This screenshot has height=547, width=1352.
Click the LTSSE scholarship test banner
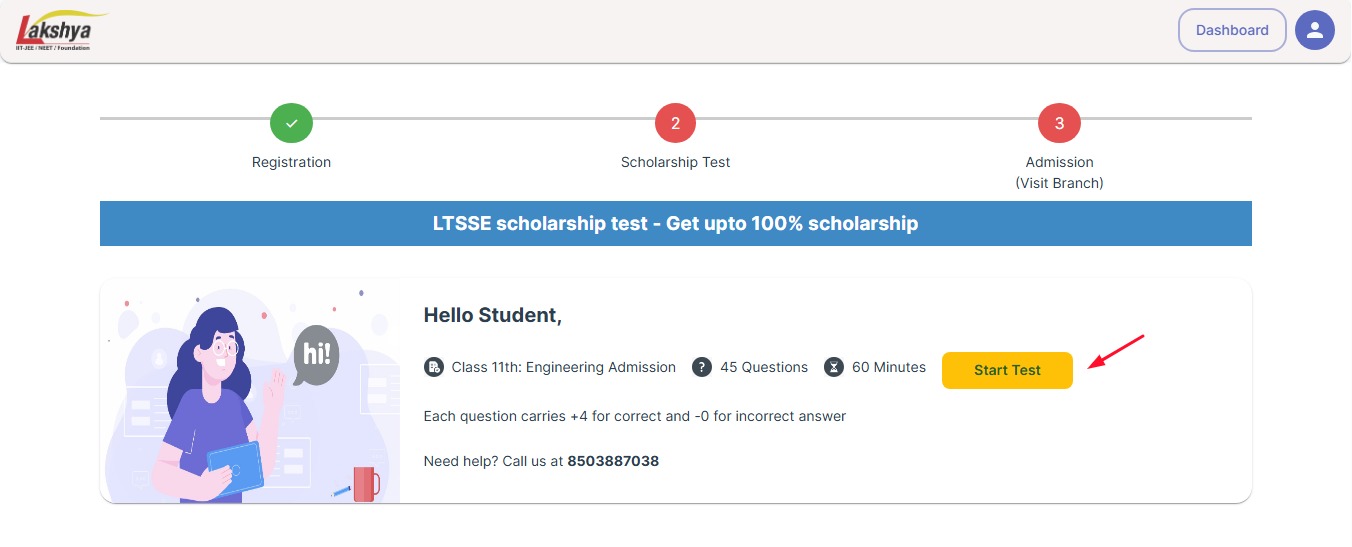675,223
